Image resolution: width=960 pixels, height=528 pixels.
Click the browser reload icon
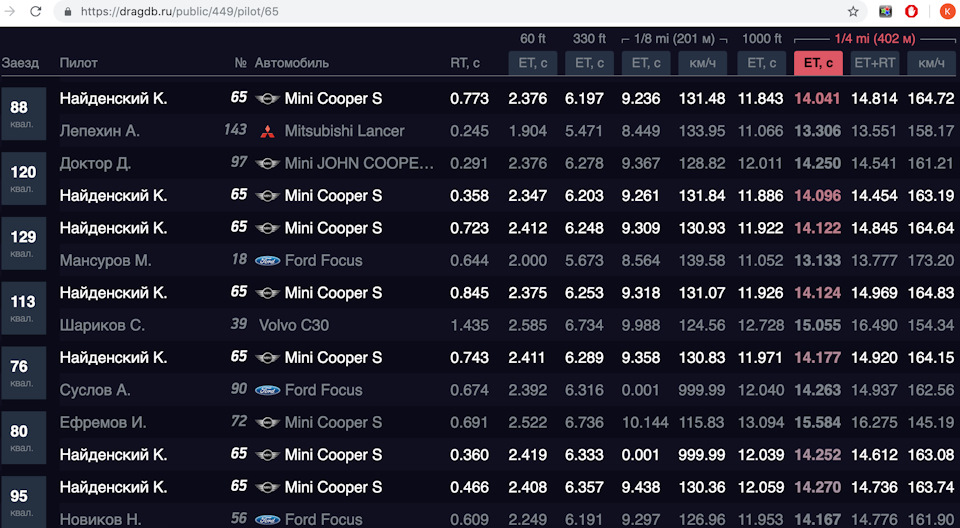coord(36,12)
